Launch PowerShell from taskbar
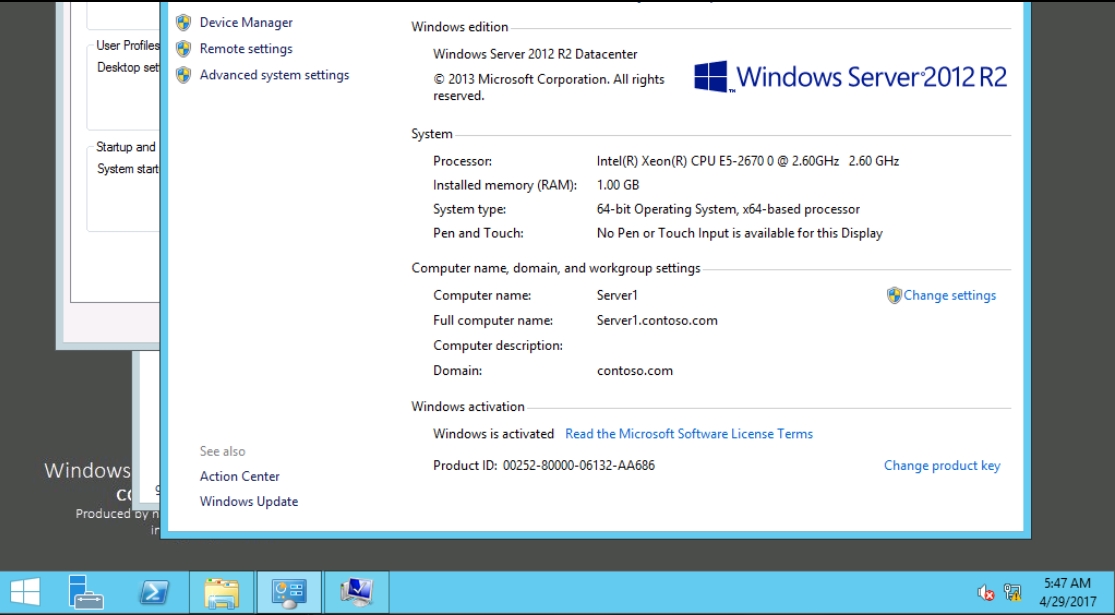The width and height of the screenshot is (1115, 615). click(154, 592)
